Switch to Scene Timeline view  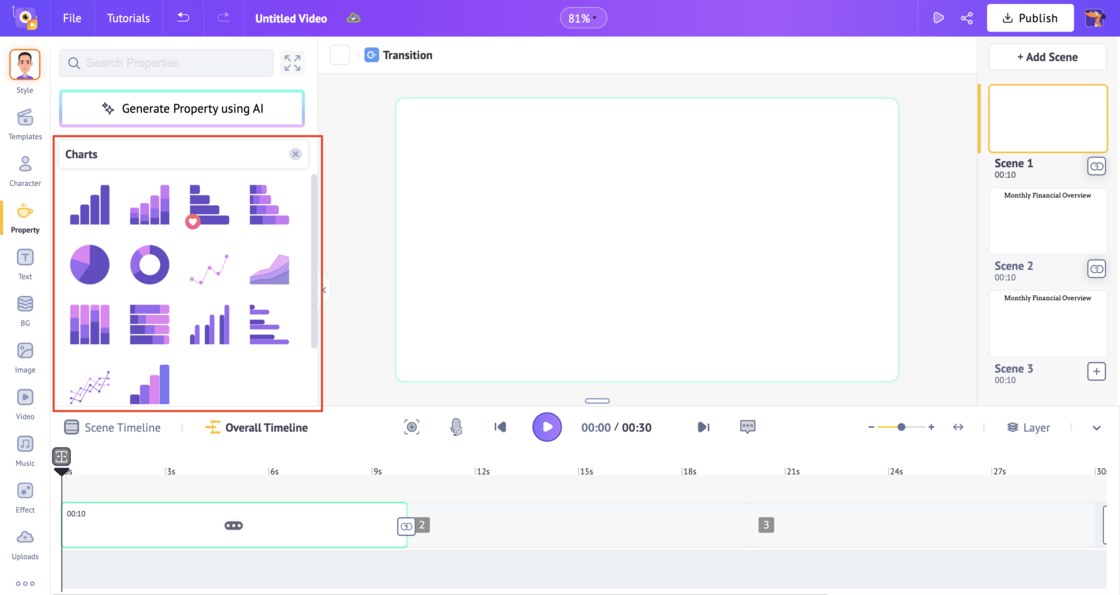(112, 427)
